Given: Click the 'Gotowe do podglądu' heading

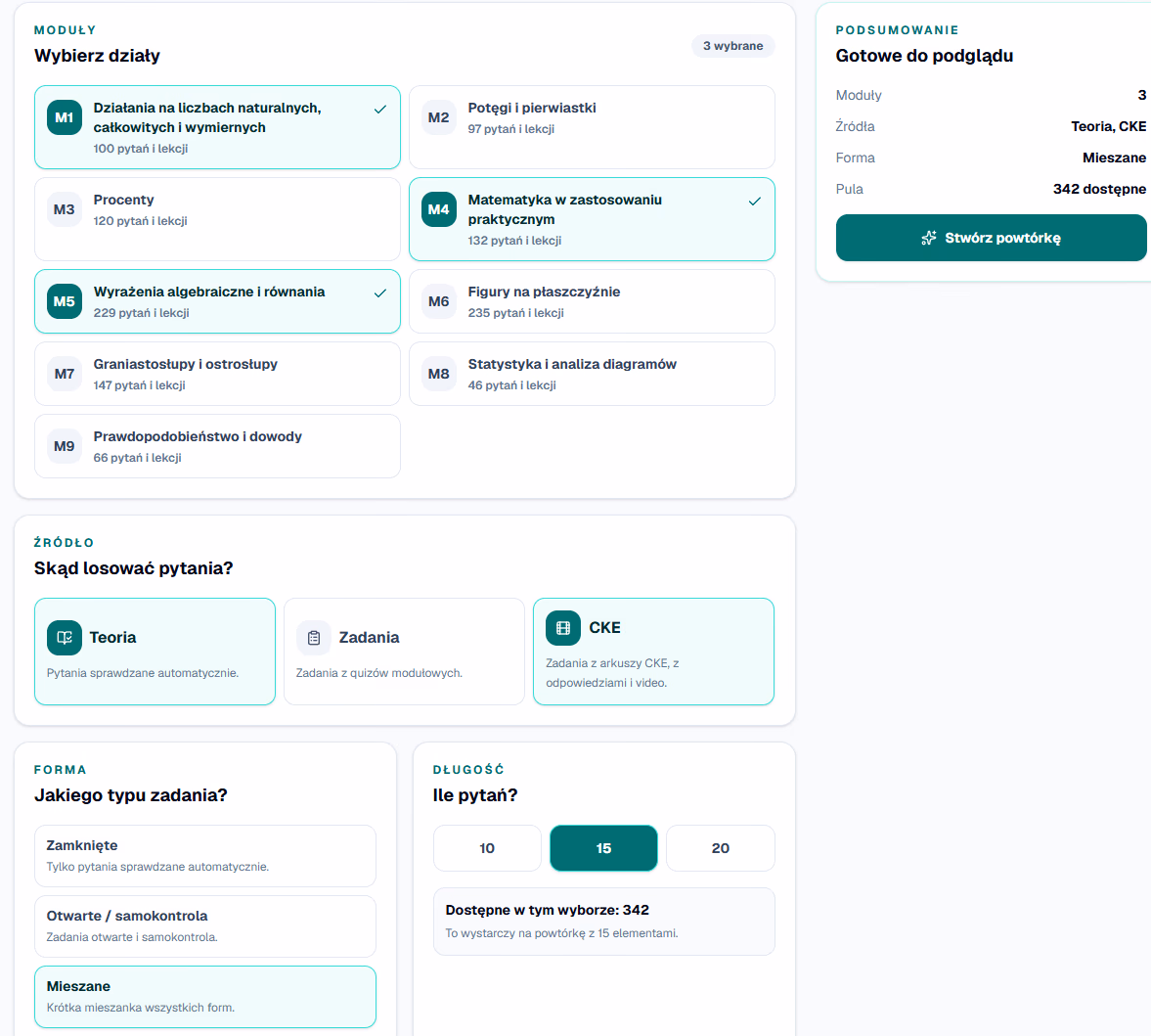Looking at the screenshot, I should [x=924, y=56].
